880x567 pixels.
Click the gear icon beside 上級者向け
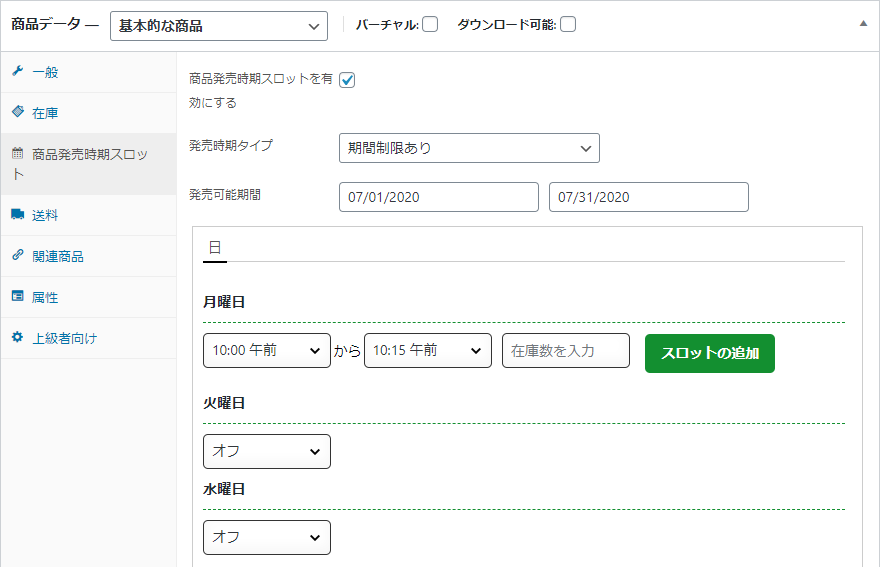point(18,337)
